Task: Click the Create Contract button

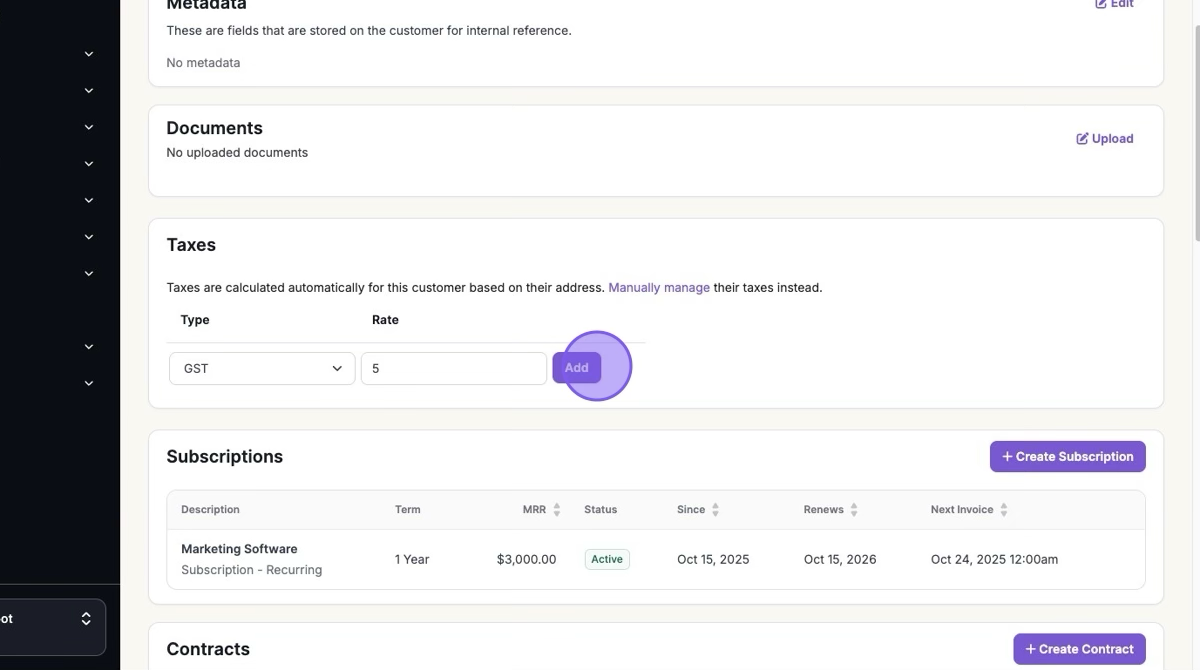Action: [x=1079, y=649]
